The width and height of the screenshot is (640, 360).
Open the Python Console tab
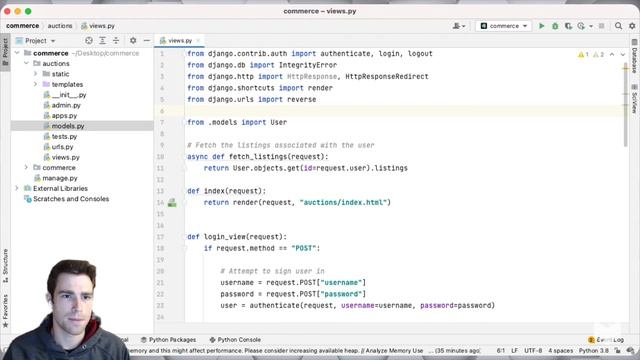(x=235, y=340)
